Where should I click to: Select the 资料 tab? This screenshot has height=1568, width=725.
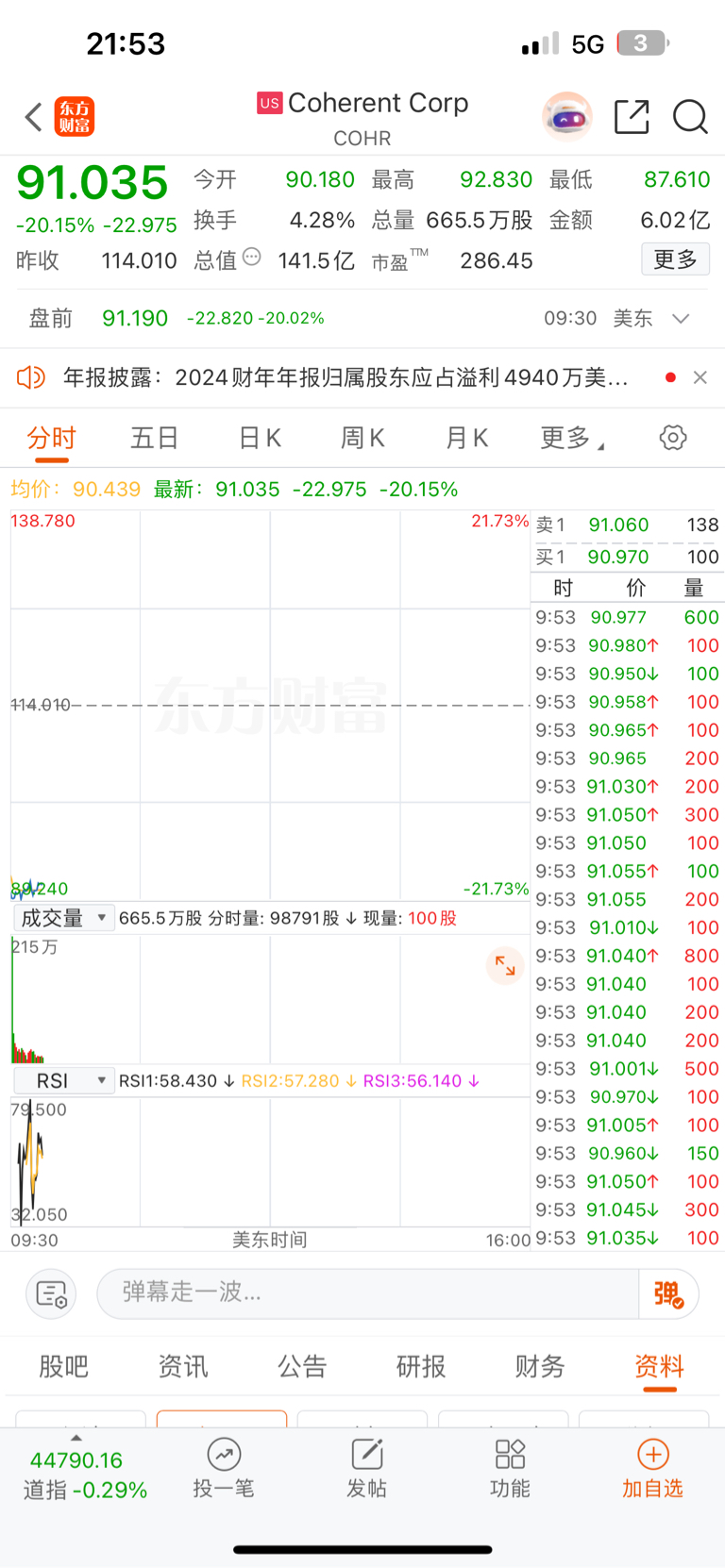point(659,1366)
